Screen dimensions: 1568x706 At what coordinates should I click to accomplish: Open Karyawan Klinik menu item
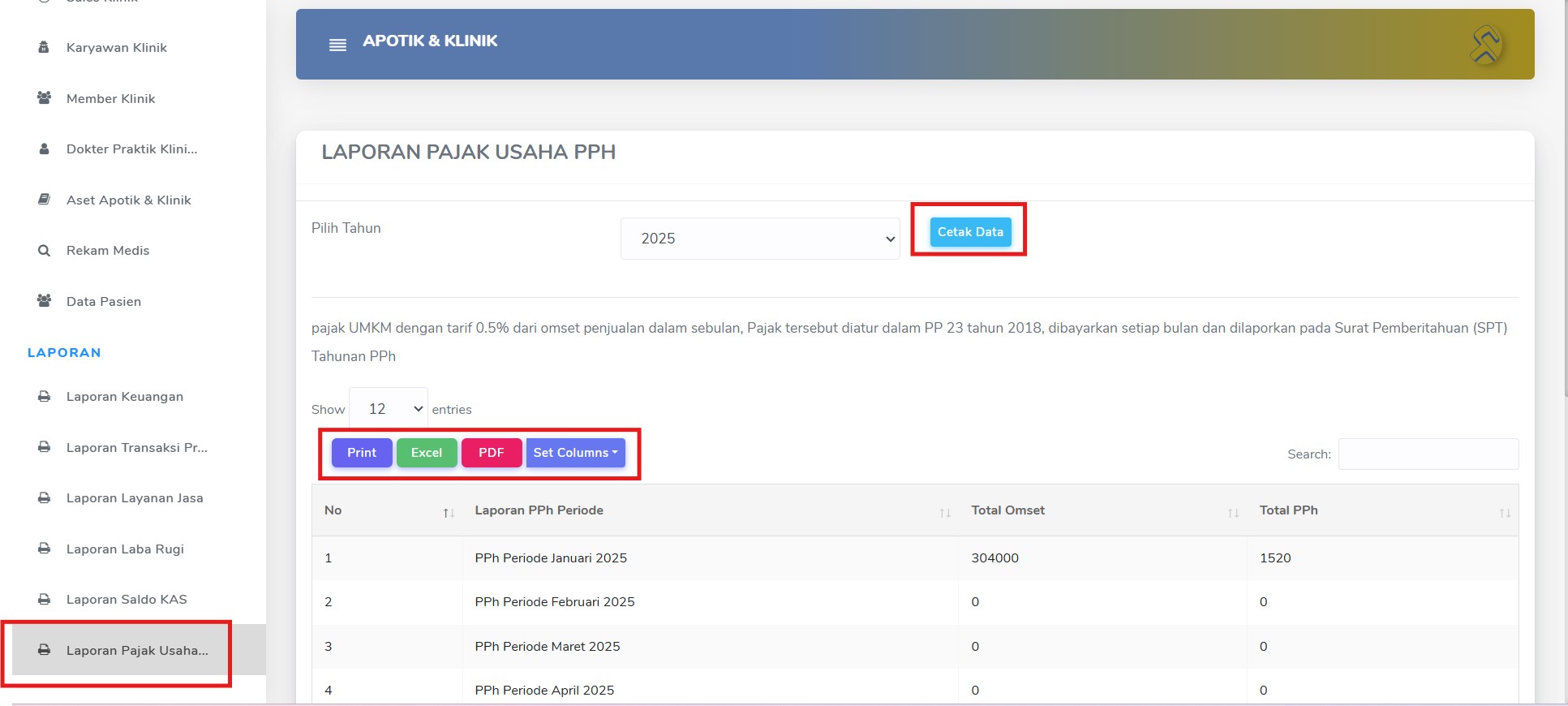tap(117, 48)
